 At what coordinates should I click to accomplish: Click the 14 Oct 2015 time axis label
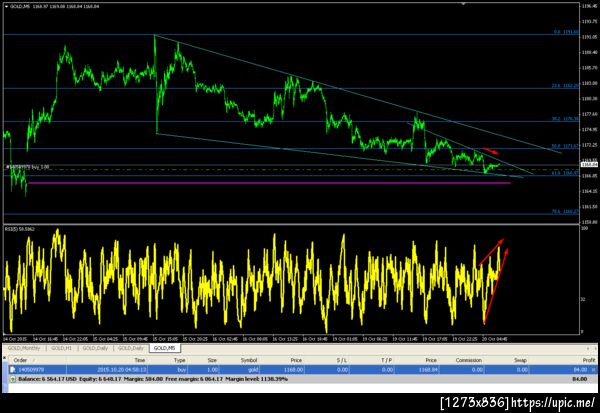(x=15, y=339)
